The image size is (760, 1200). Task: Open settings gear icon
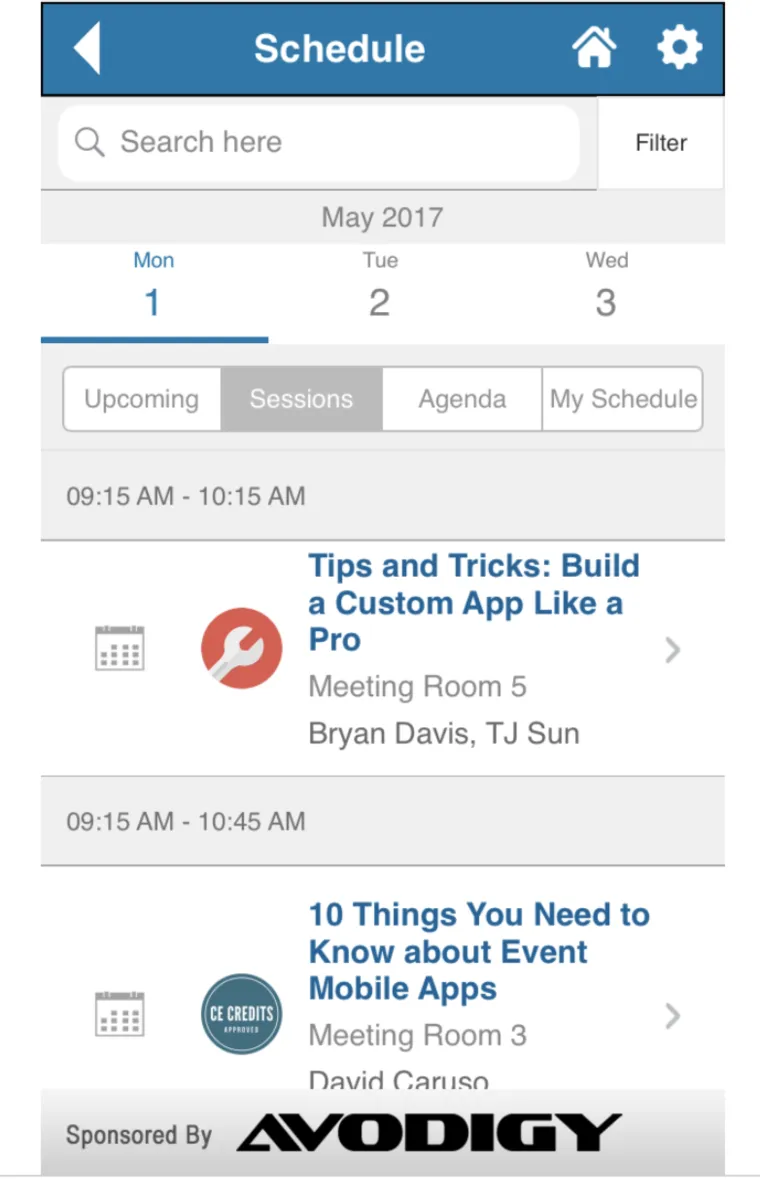679,48
